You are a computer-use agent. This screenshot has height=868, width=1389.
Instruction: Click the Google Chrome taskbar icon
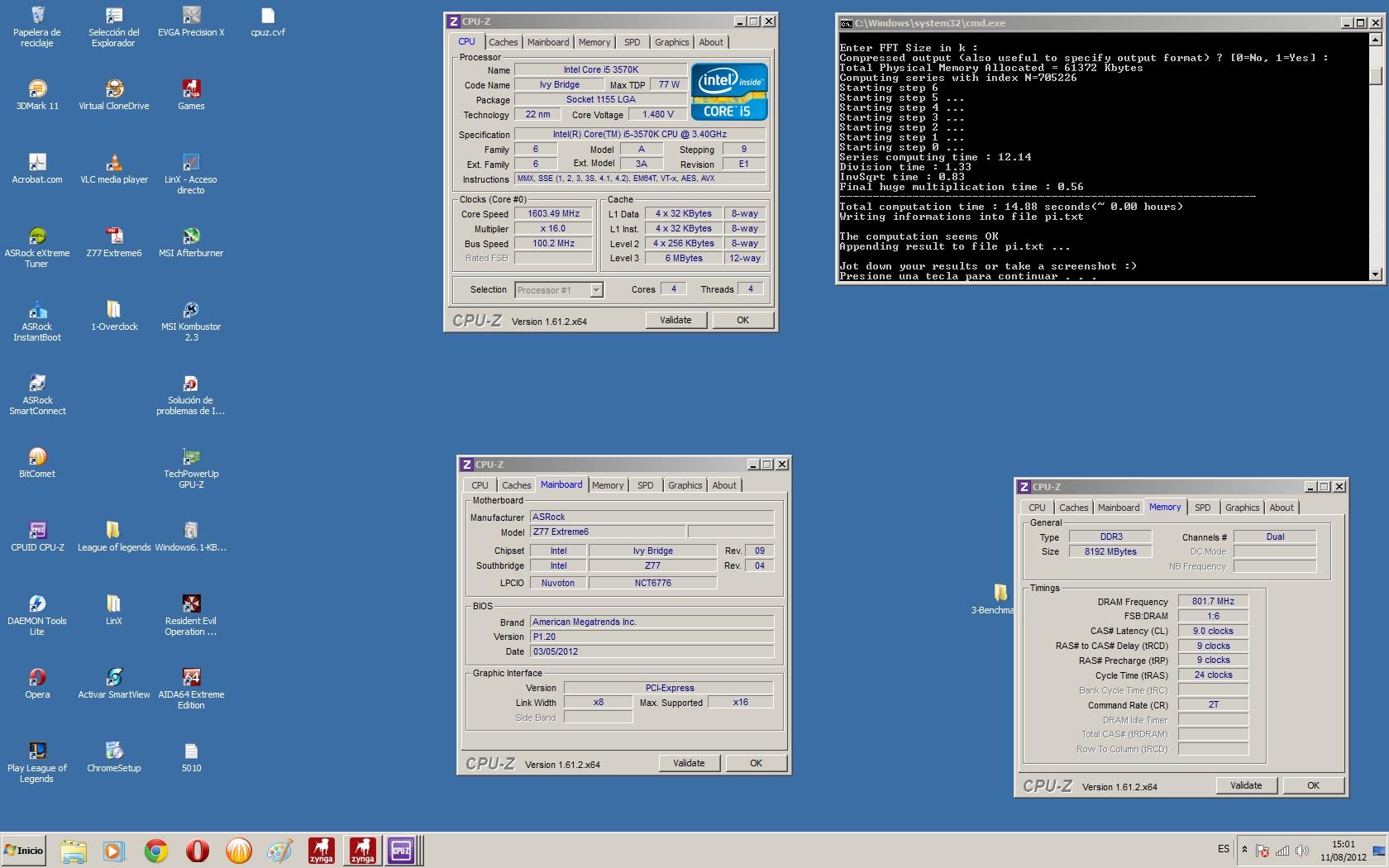coord(155,851)
